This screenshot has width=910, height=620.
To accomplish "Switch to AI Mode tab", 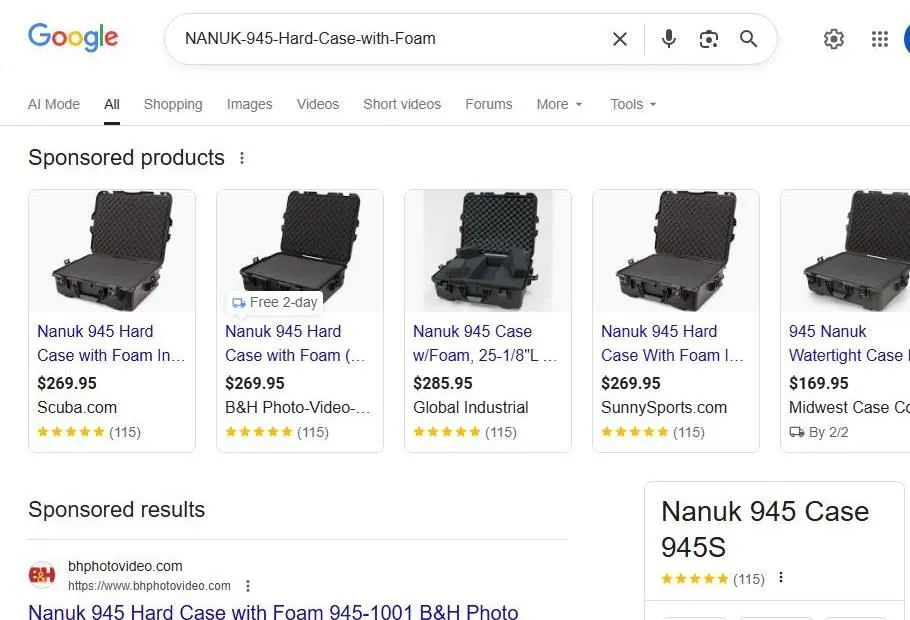I will [54, 104].
